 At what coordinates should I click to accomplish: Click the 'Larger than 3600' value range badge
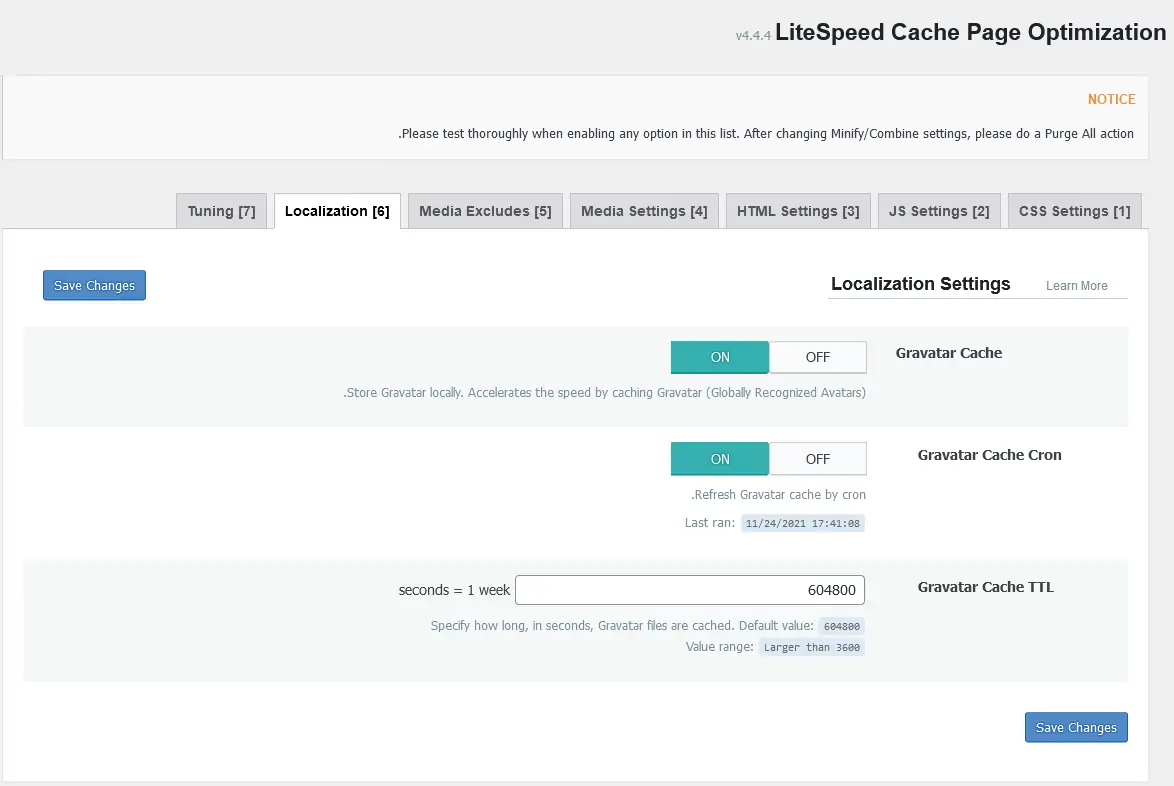click(x=811, y=647)
